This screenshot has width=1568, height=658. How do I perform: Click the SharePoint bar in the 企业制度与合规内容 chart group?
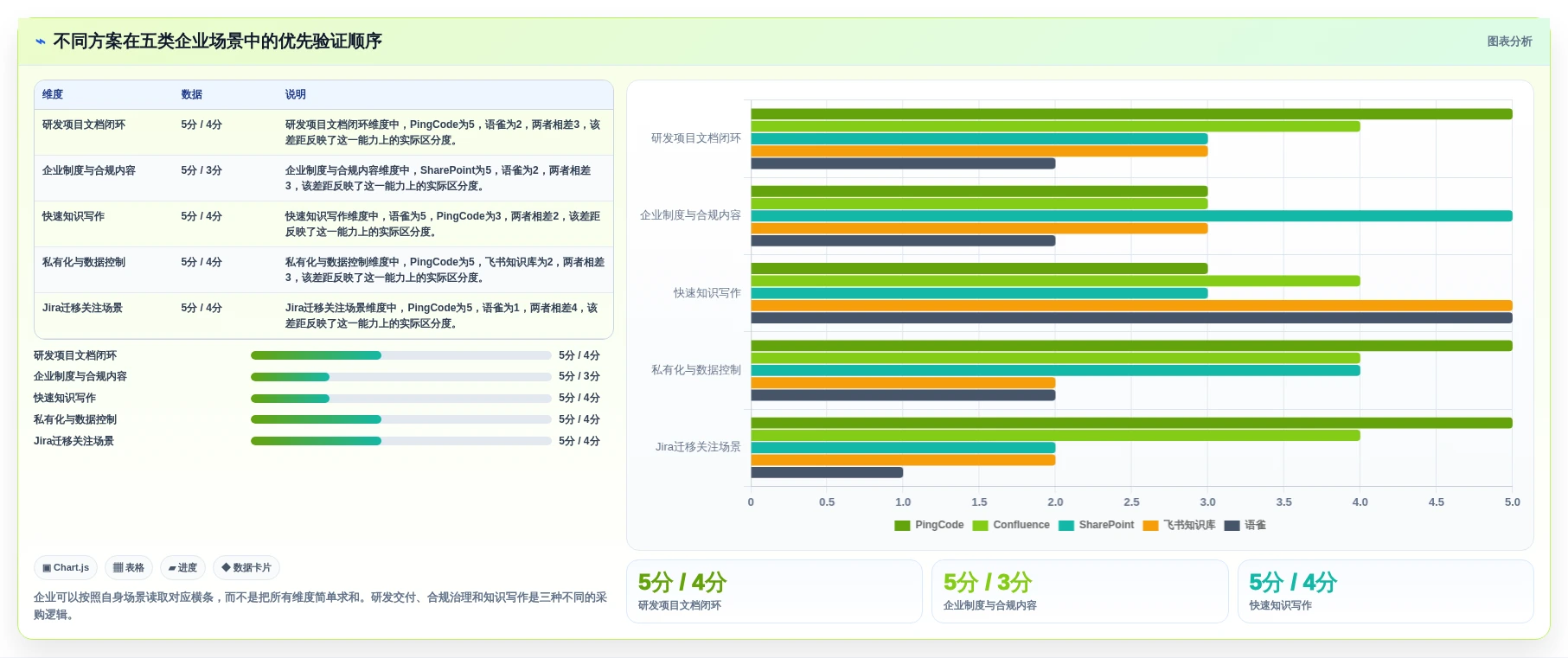1131,216
